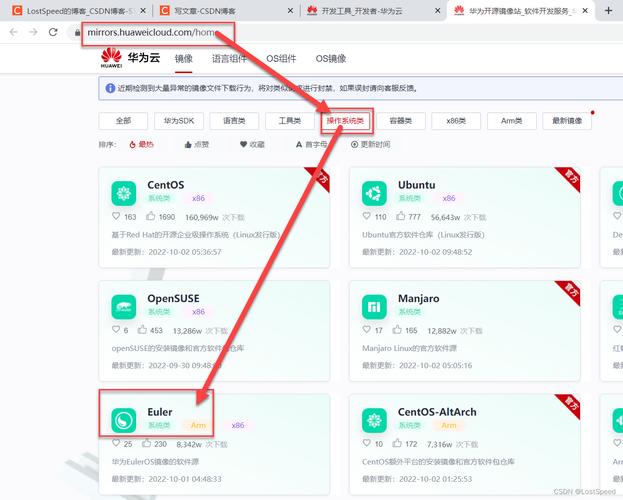
Task: Filter by Arm类 category
Action: [x=512, y=121]
